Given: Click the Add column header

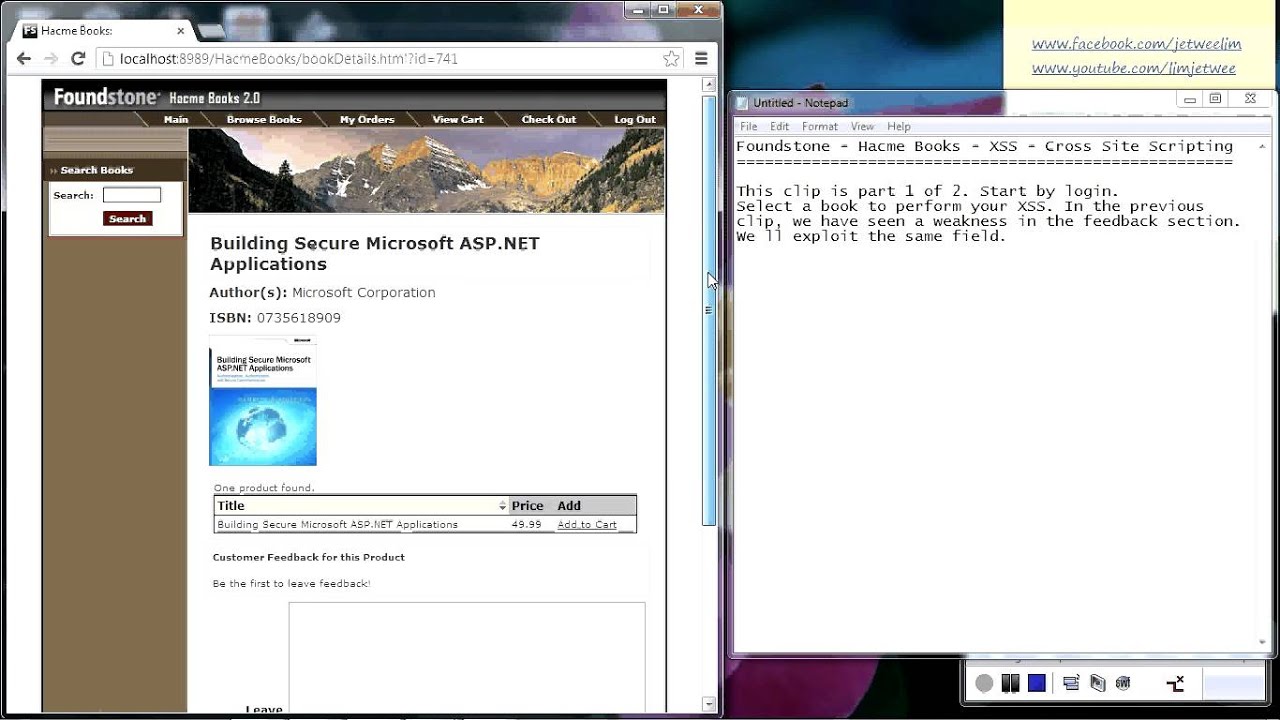Looking at the screenshot, I should point(569,506).
